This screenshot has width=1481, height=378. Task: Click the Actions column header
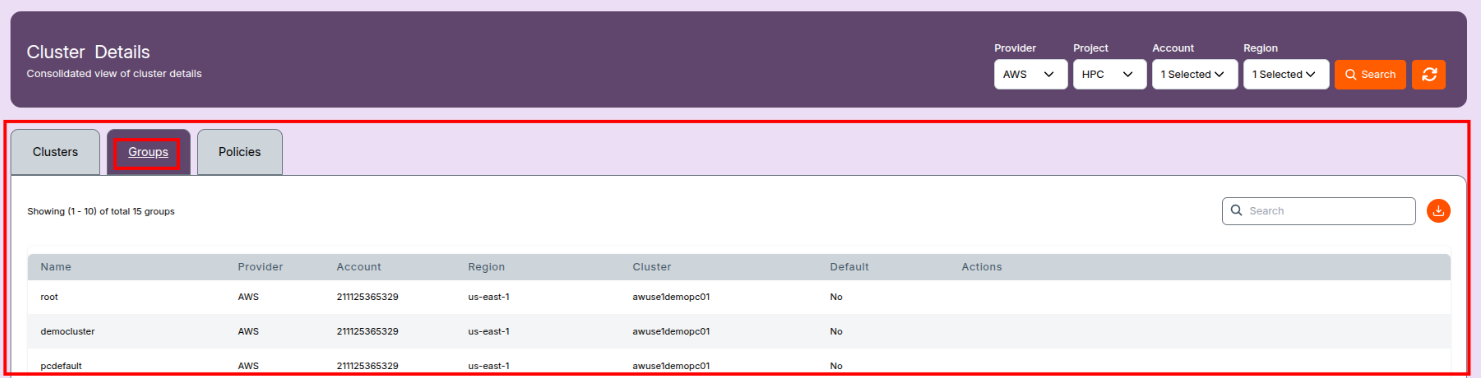(x=982, y=267)
